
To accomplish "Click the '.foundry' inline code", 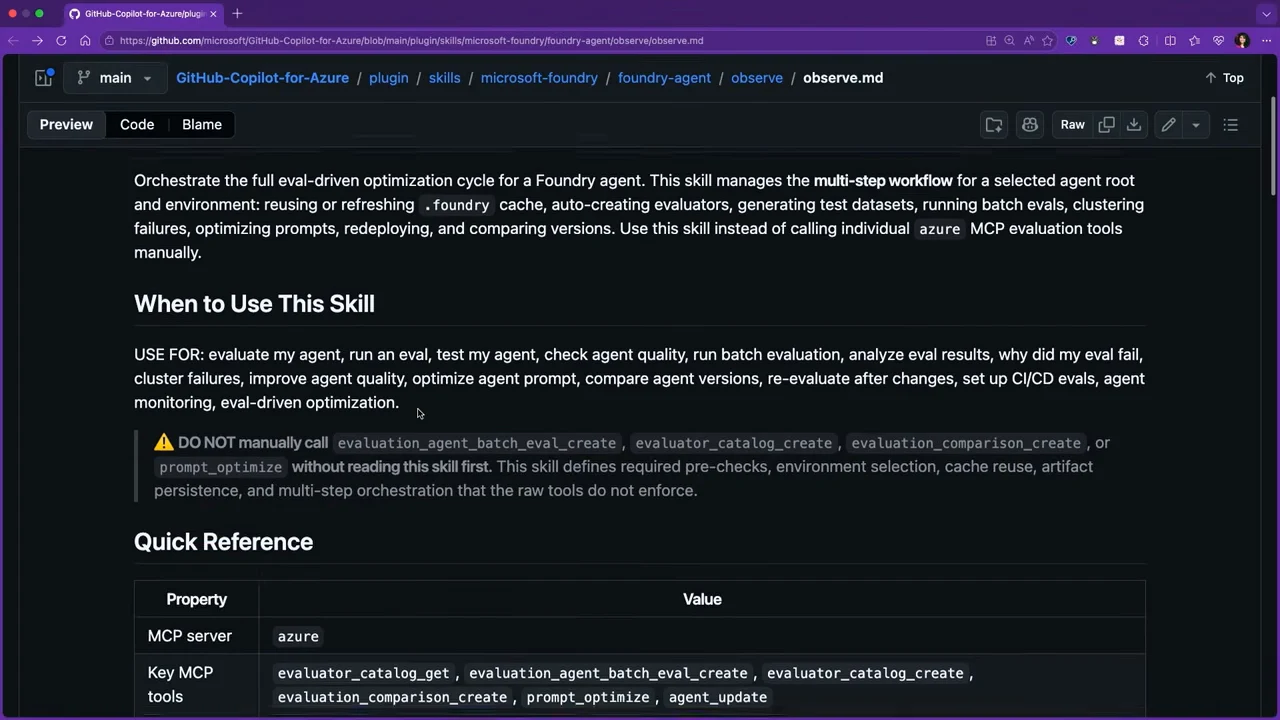I will pyautogui.click(x=456, y=205).
